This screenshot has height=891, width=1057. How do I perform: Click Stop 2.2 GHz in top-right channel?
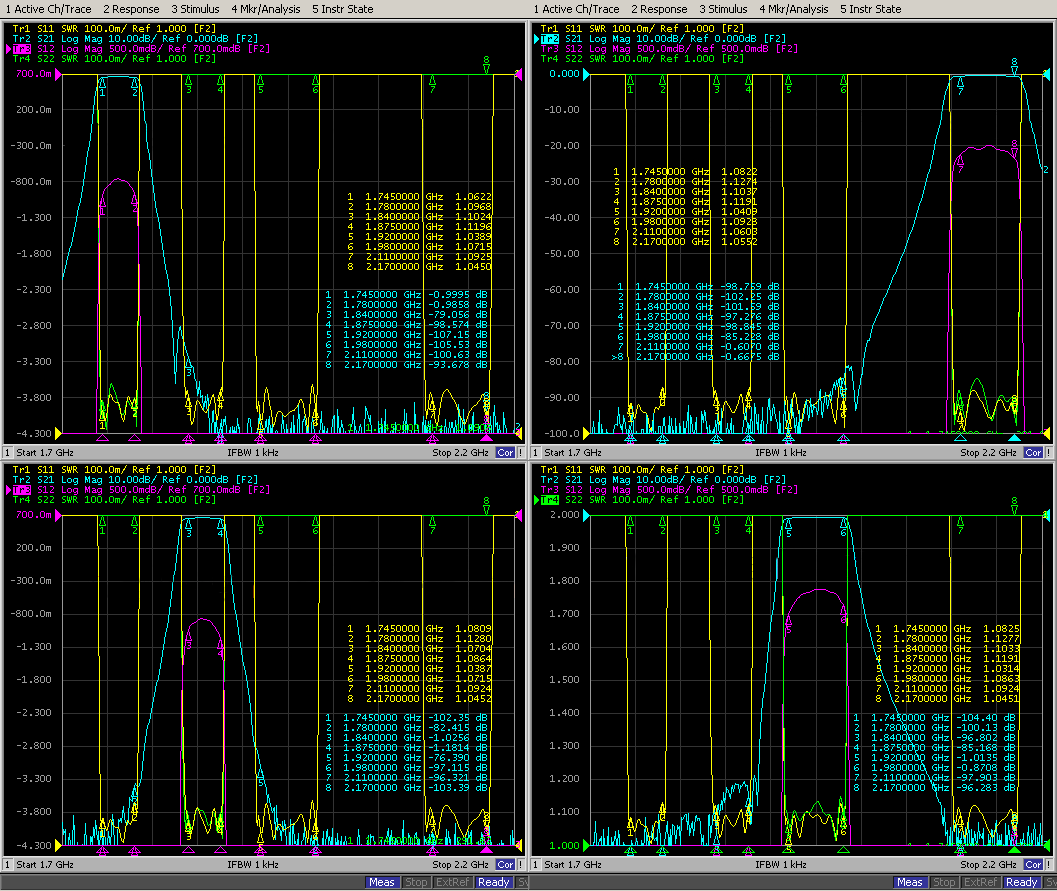(985, 453)
